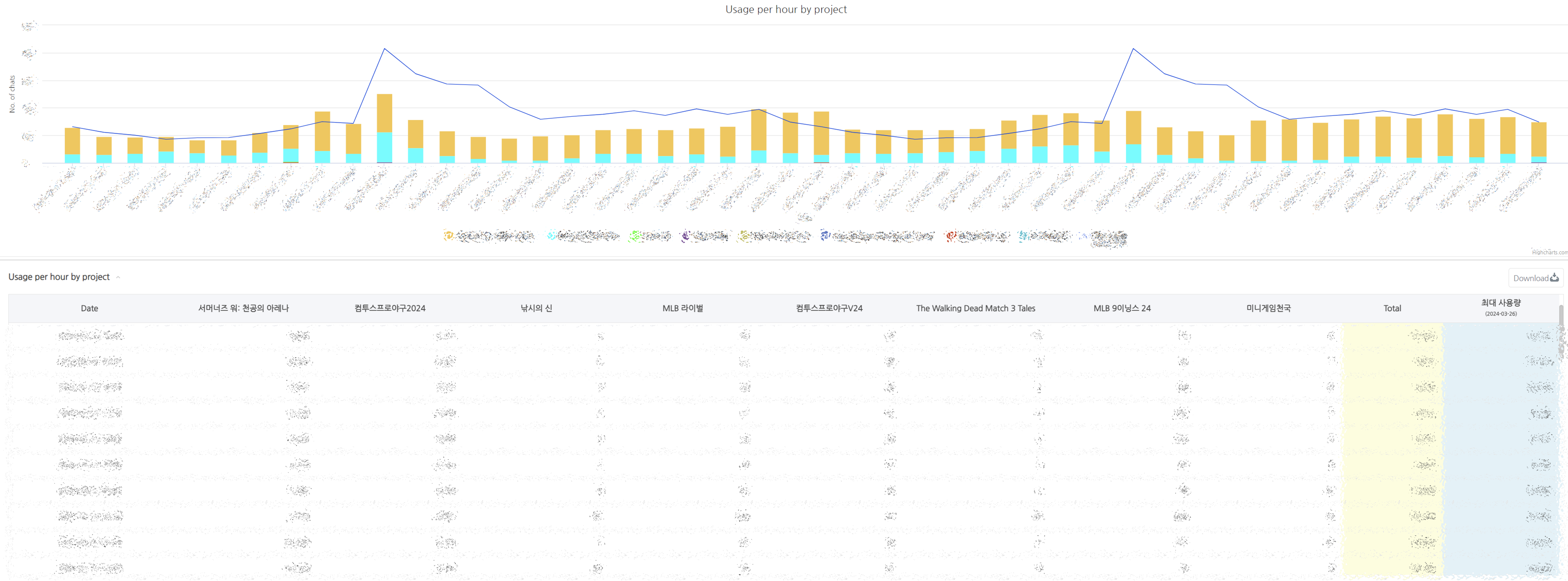Screen dimensions: 1568x581
Task: Collapse the Usage per hour by project section
Action: (118, 277)
